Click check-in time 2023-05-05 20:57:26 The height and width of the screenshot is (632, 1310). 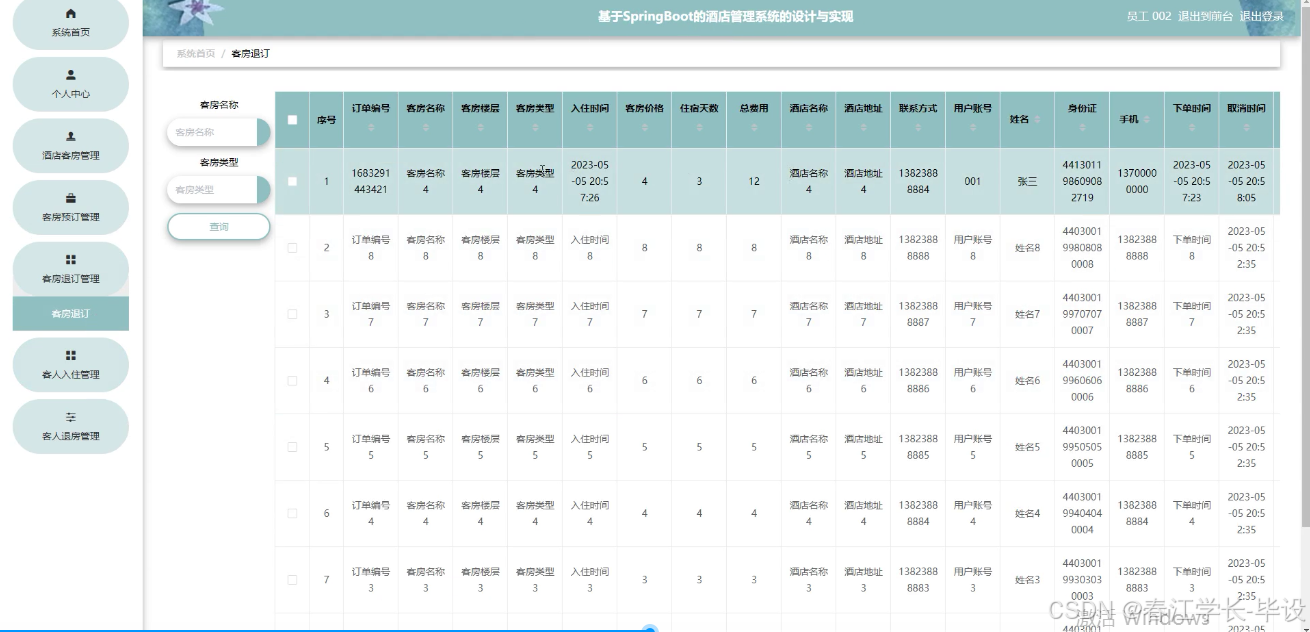coord(590,182)
